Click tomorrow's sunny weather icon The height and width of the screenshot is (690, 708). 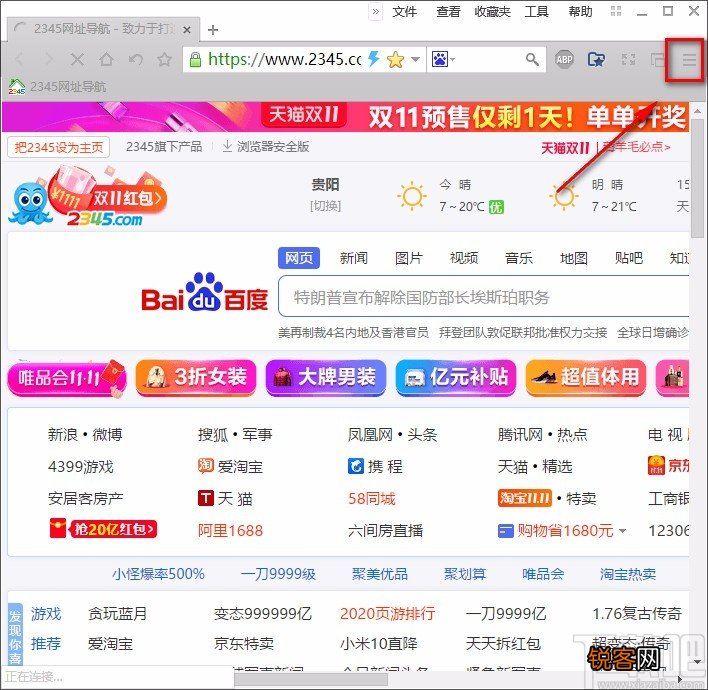click(x=564, y=196)
